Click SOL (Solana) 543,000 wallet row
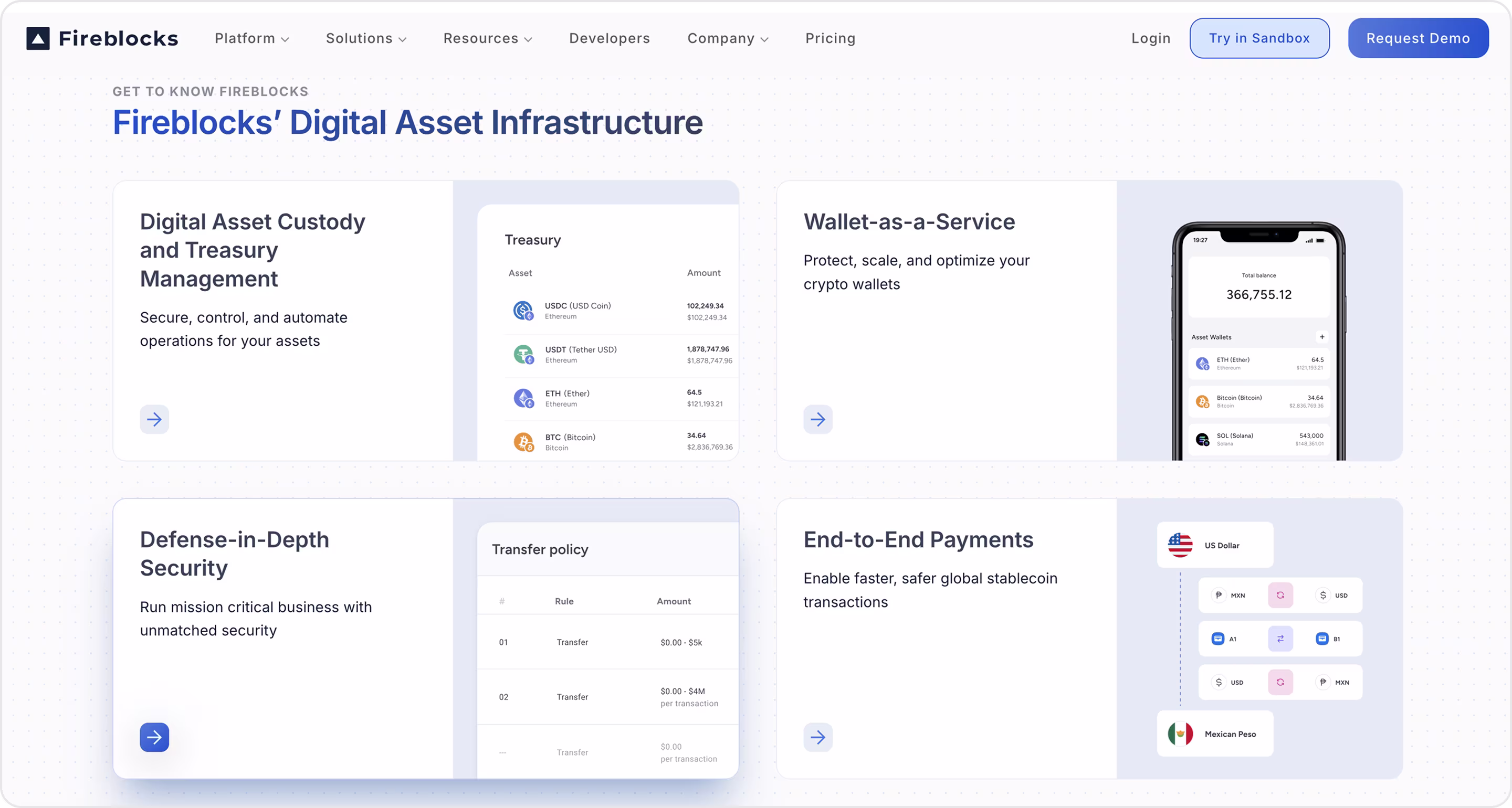Viewport: 1512px width, 808px height. [1258, 440]
